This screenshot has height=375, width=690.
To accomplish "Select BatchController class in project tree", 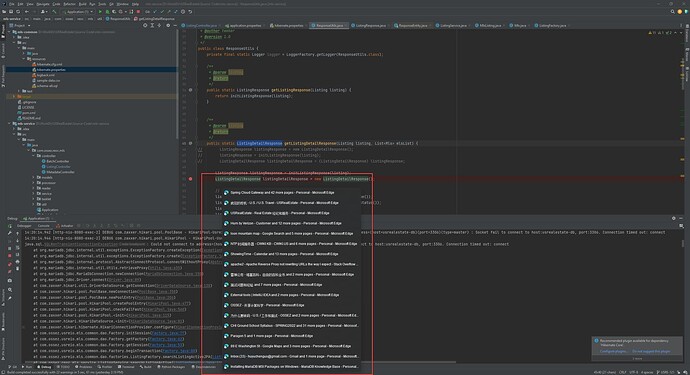I will tap(56, 161).
